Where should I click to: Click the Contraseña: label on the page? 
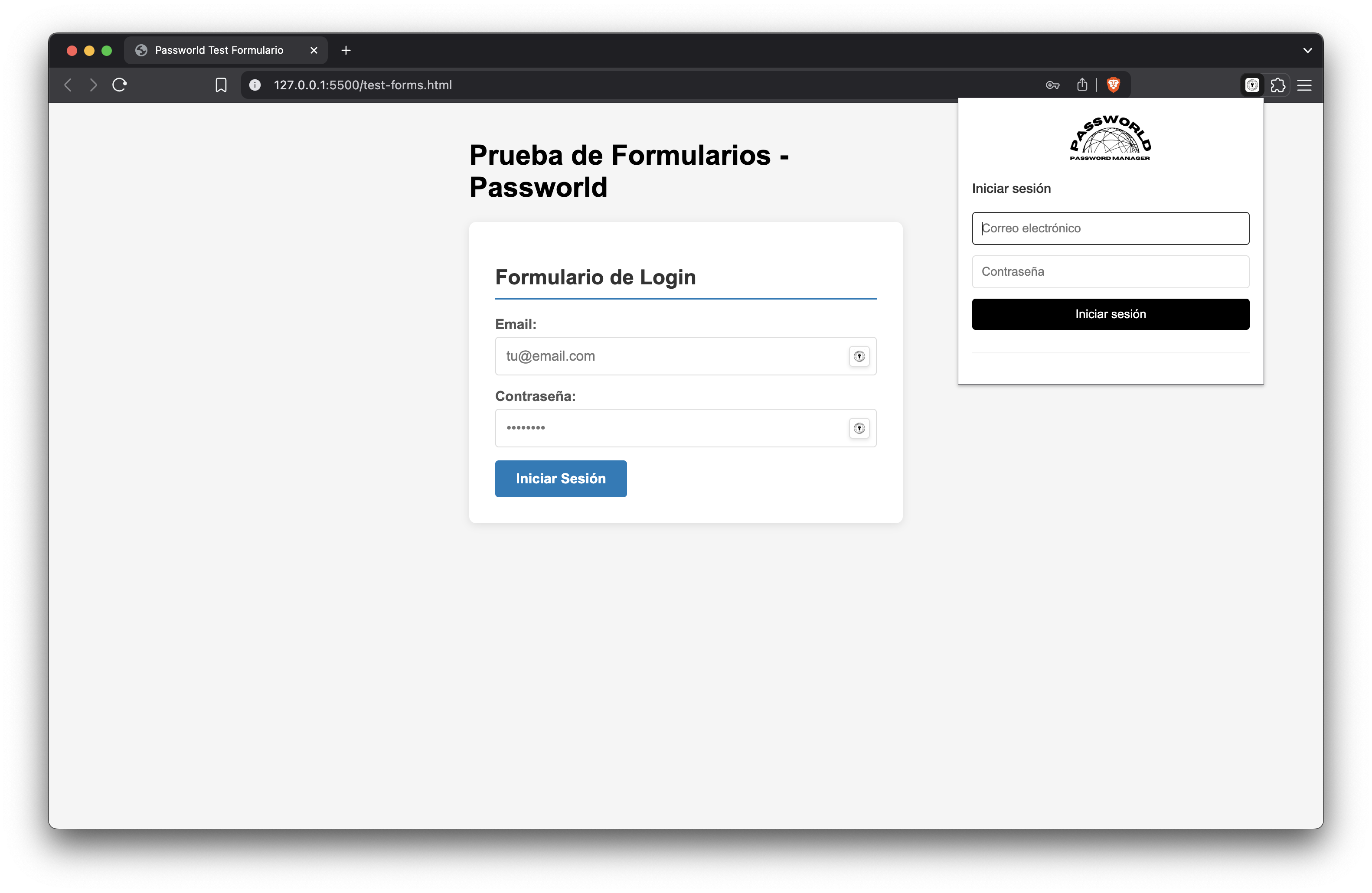pyautogui.click(x=535, y=396)
